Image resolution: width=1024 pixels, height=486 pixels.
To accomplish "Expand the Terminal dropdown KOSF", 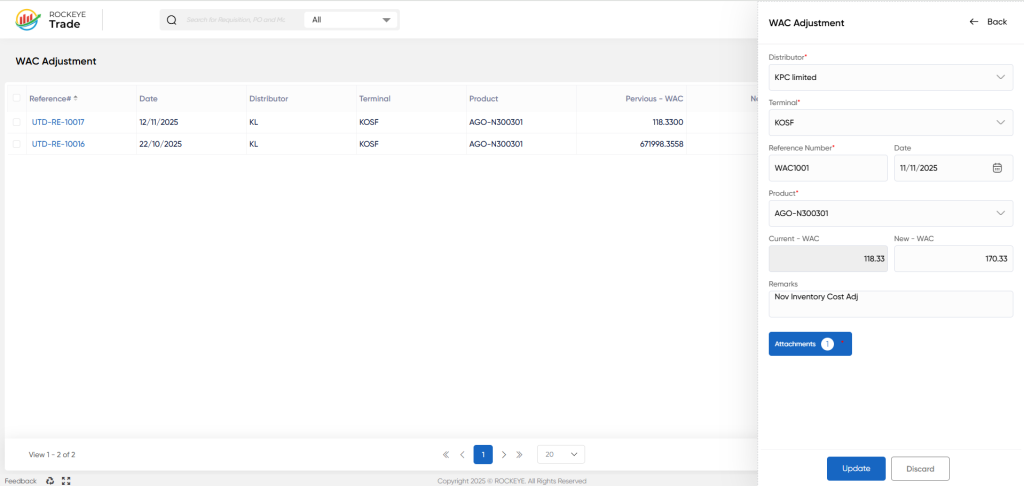I will 891,122.
